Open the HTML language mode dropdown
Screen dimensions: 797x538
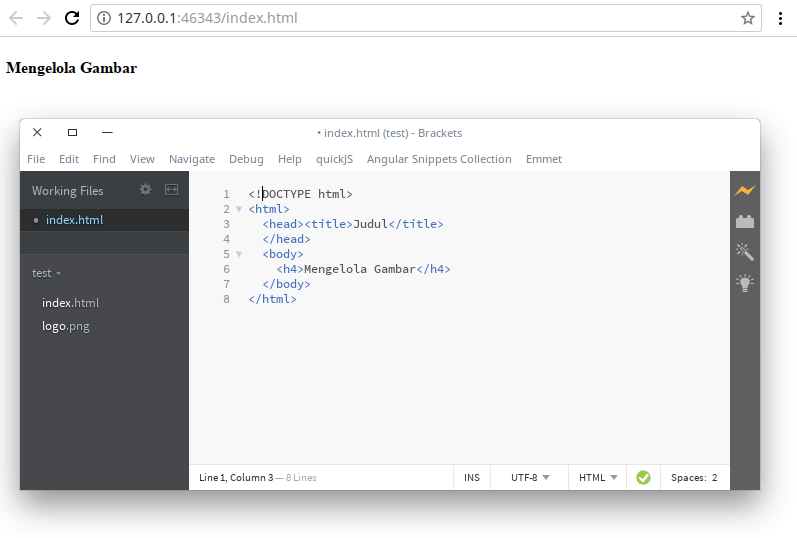click(598, 477)
